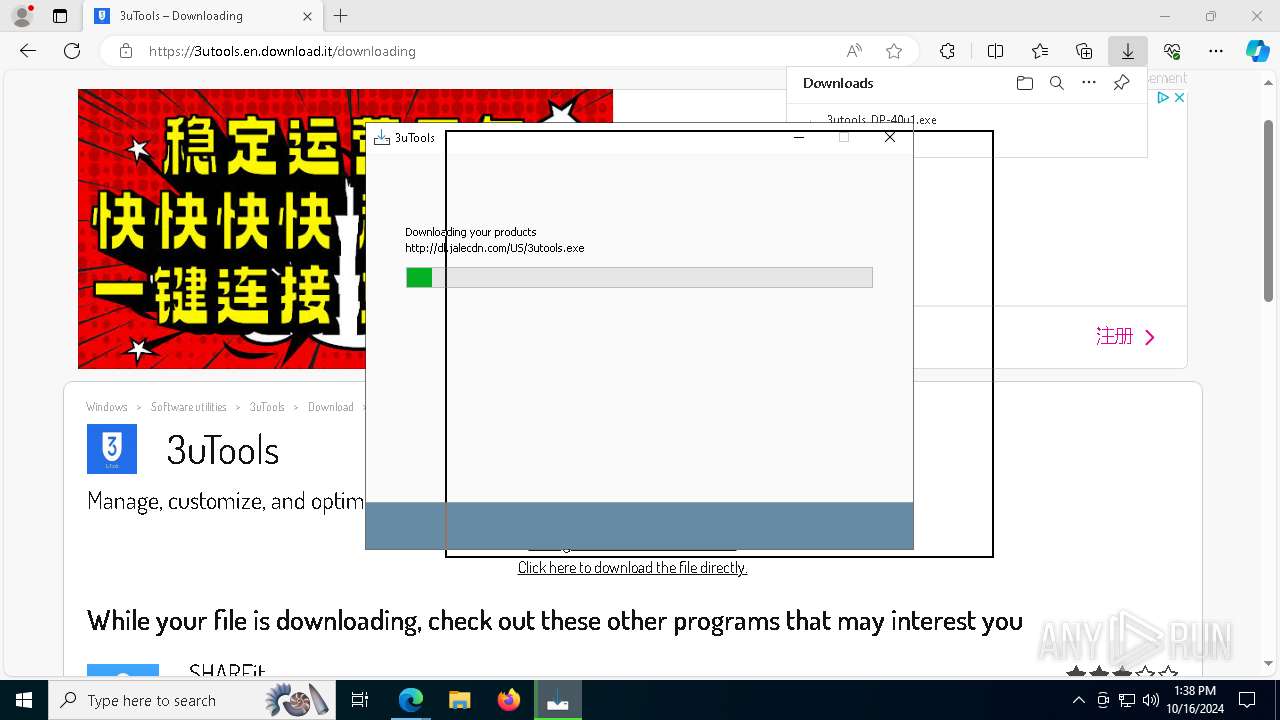
Task: Click the 3uTools blue app logo
Action: coord(112,449)
